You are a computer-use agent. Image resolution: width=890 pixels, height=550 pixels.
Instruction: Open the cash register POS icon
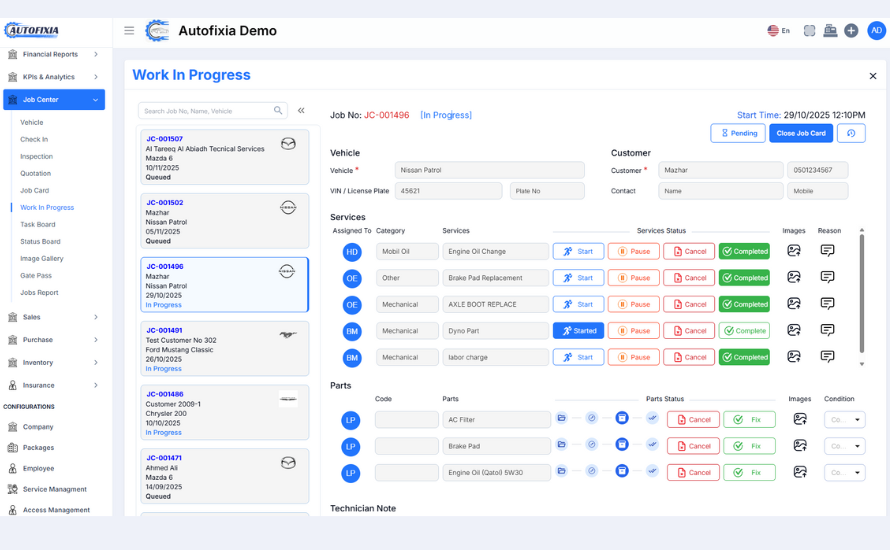tap(830, 31)
